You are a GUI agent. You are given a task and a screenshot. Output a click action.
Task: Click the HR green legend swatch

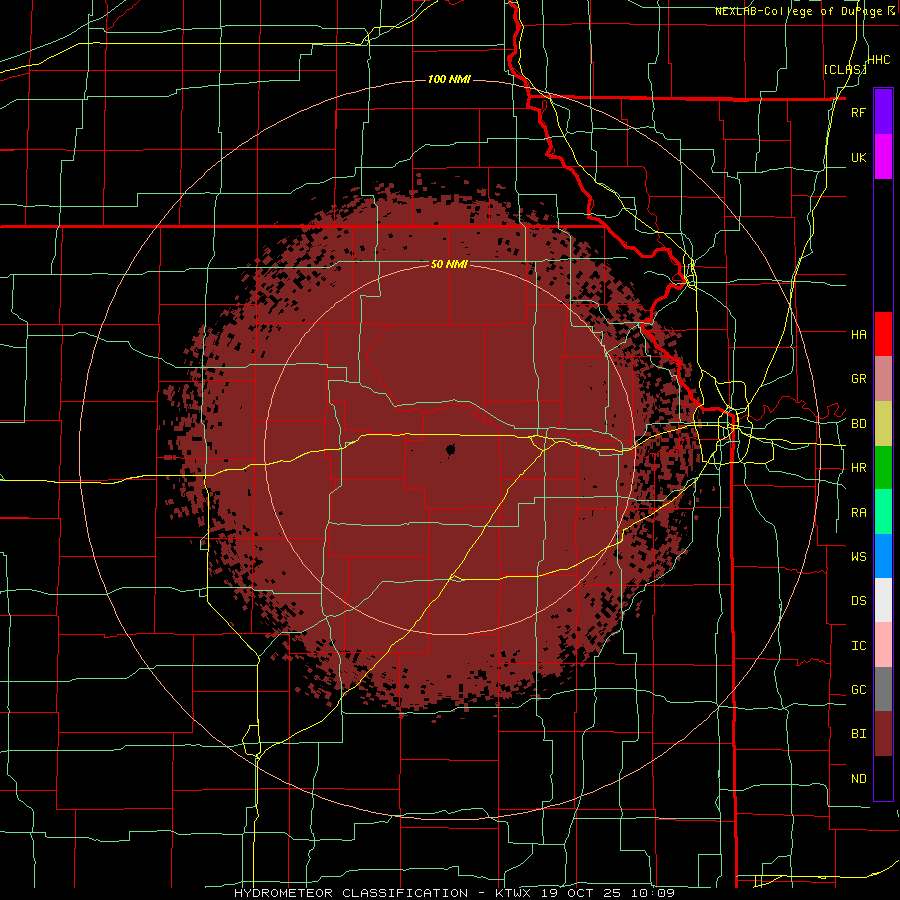point(883,467)
